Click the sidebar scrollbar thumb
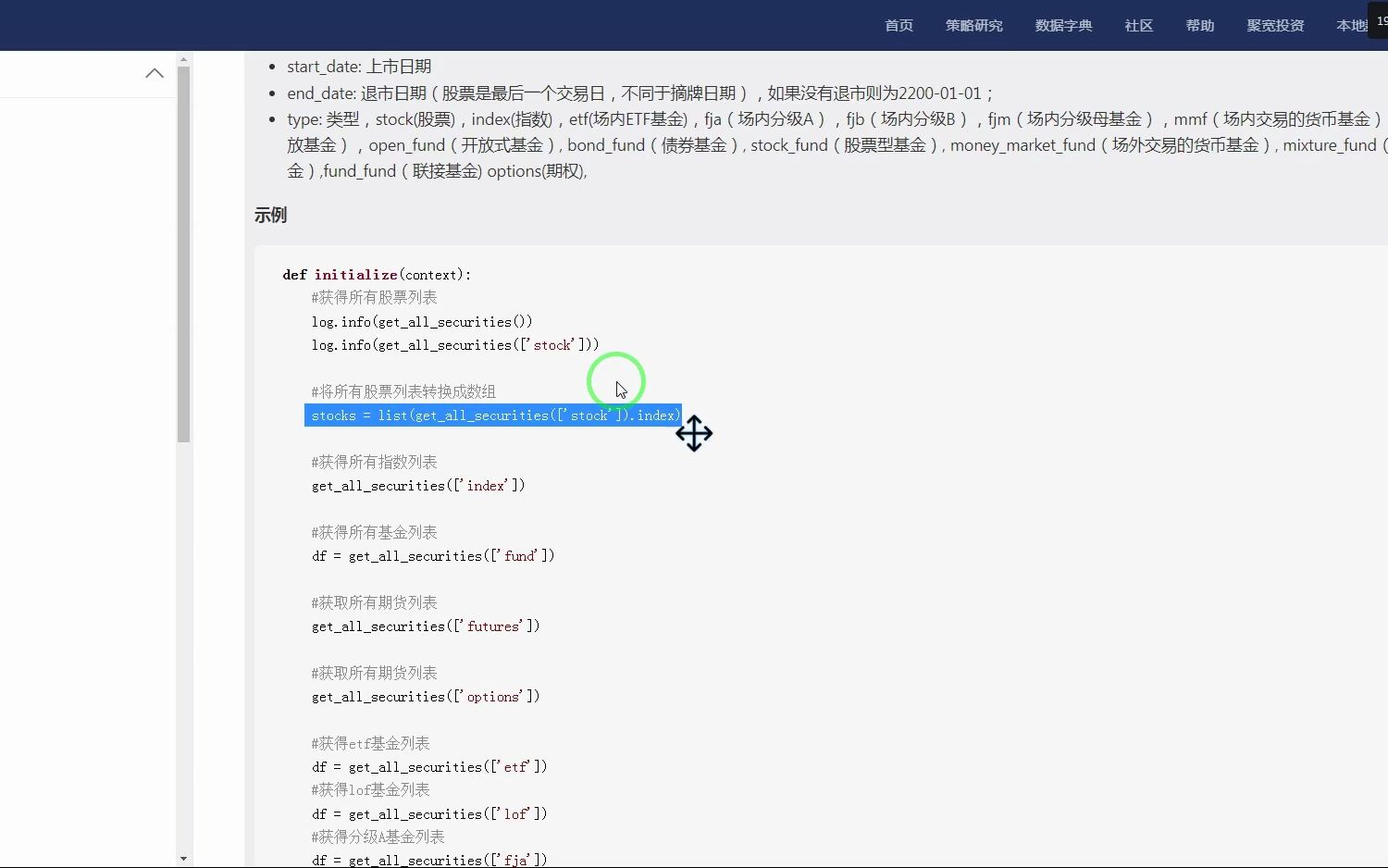1388x868 pixels. point(183,254)
